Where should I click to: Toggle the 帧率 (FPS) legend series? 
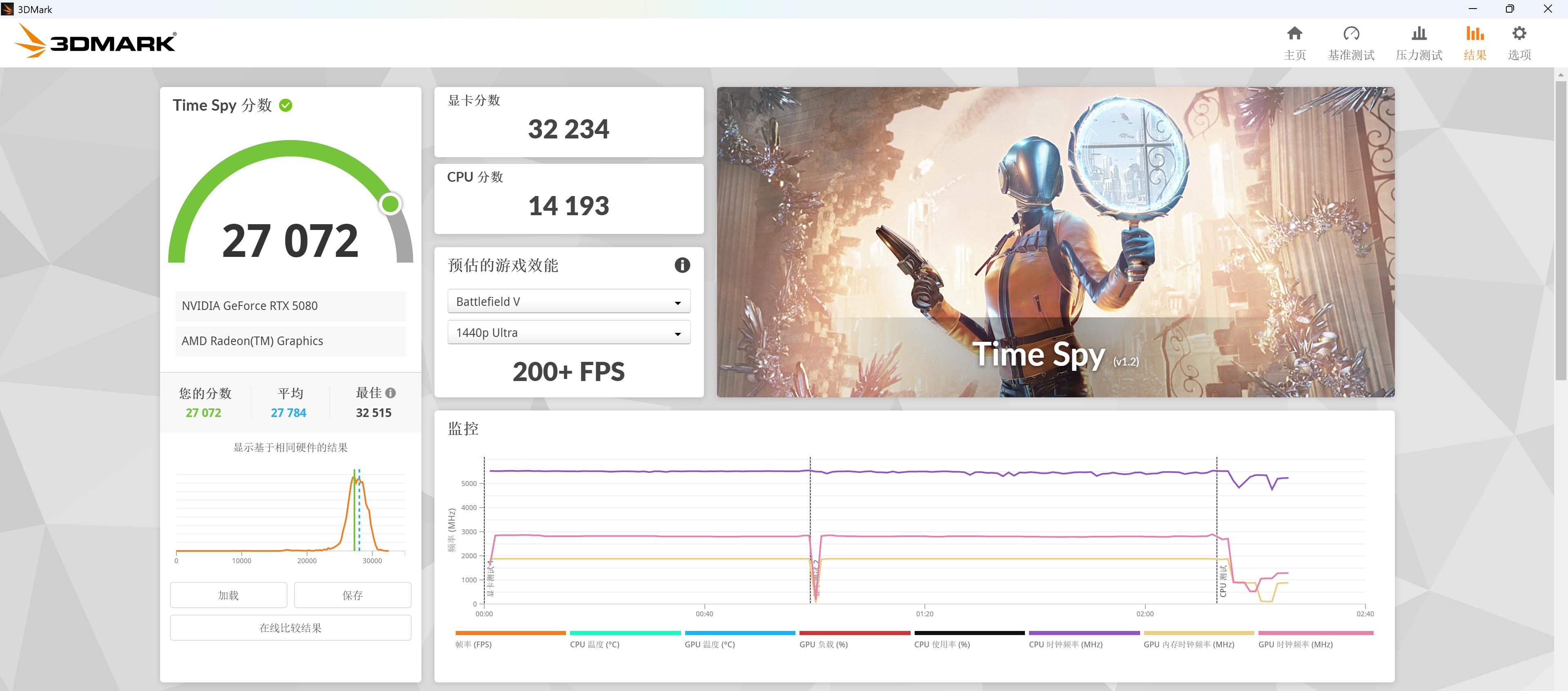(474, 644)
